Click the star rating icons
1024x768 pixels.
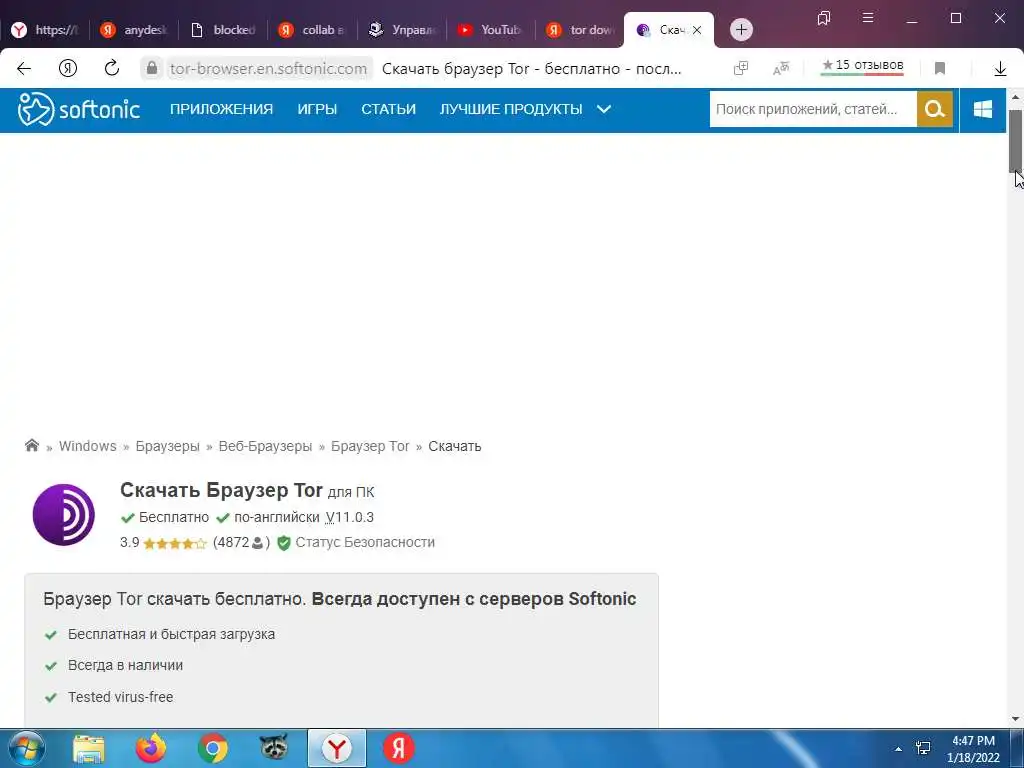(174, 543)
